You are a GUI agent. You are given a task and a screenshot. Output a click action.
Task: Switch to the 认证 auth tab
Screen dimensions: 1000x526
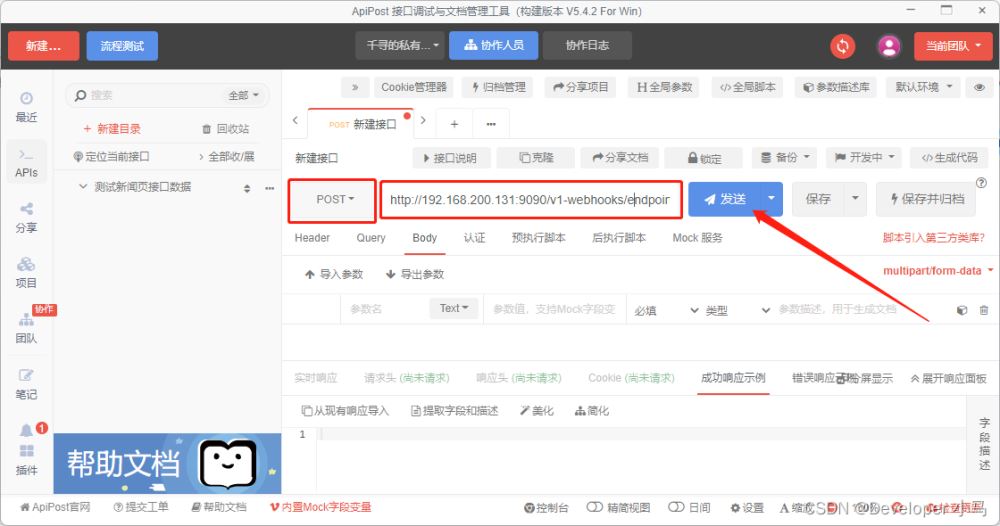474,238
